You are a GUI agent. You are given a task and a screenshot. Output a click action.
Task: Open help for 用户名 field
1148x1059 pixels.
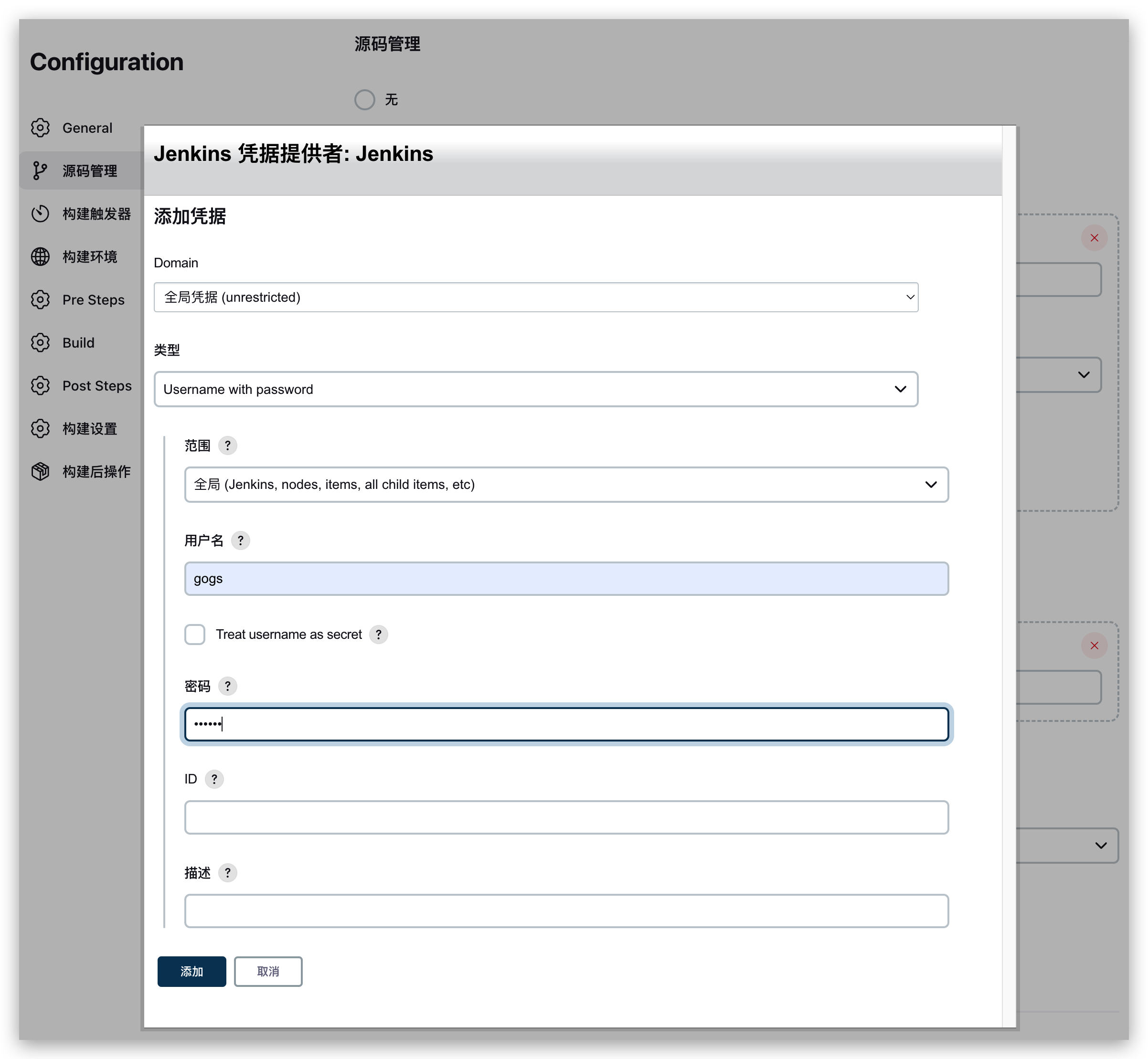pyautogui.click(x=241, y=540)
